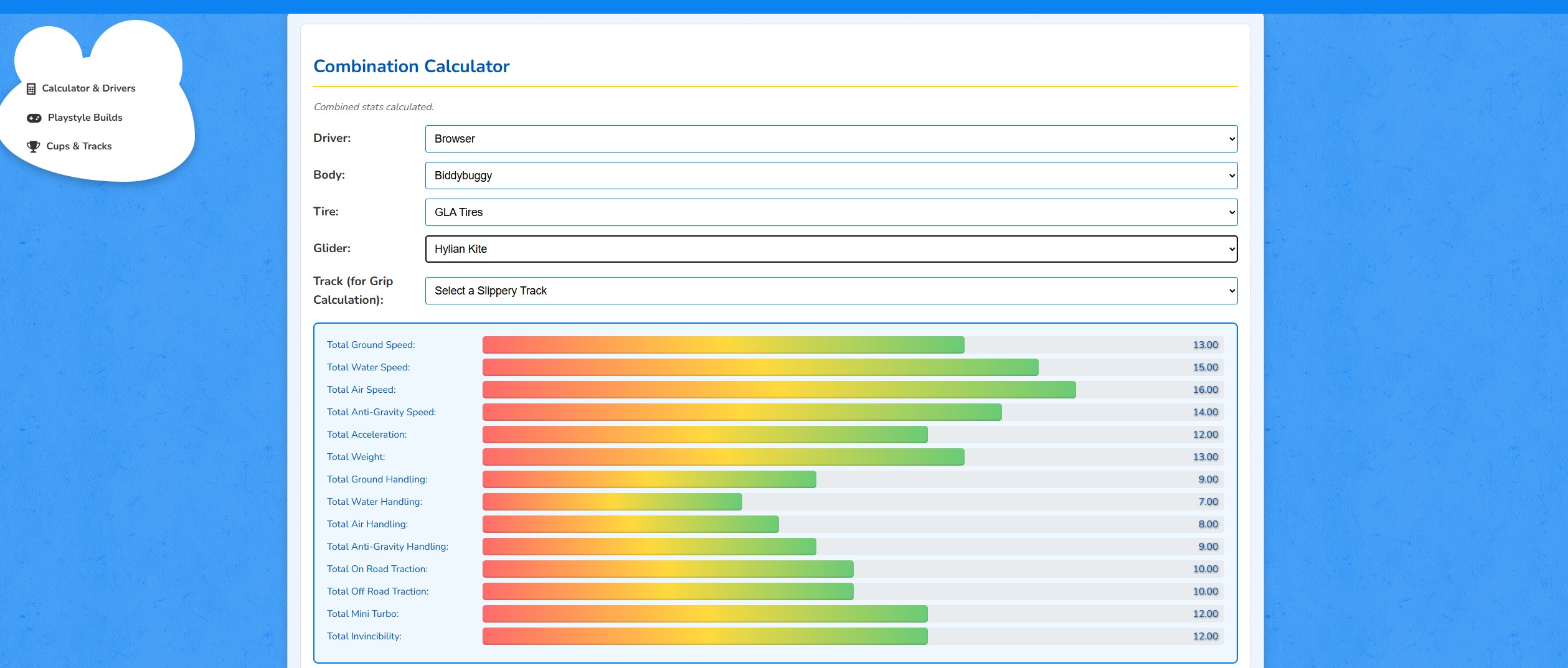Click the trophy icon for Cups & Tracks
The image size is (1568, 668).
click(33, 147)
